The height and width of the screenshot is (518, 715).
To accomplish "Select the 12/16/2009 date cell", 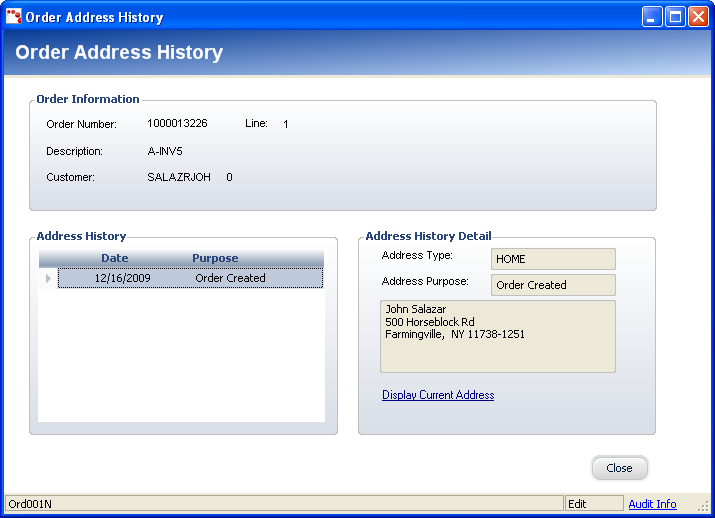I will point(122,278).
